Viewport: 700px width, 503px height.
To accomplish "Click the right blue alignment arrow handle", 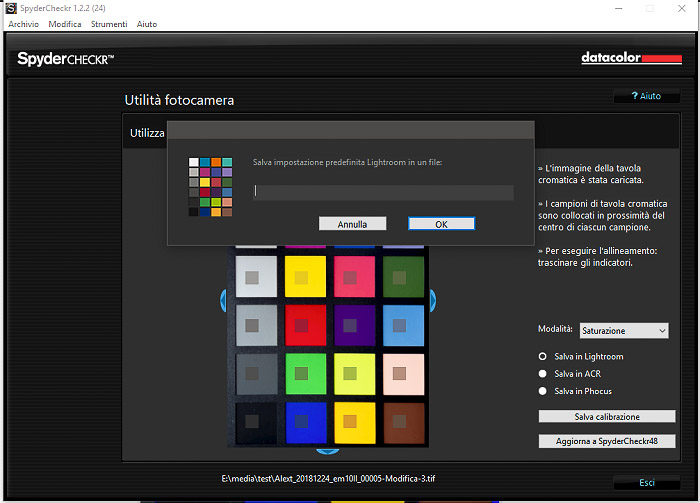I will point(433,300).
